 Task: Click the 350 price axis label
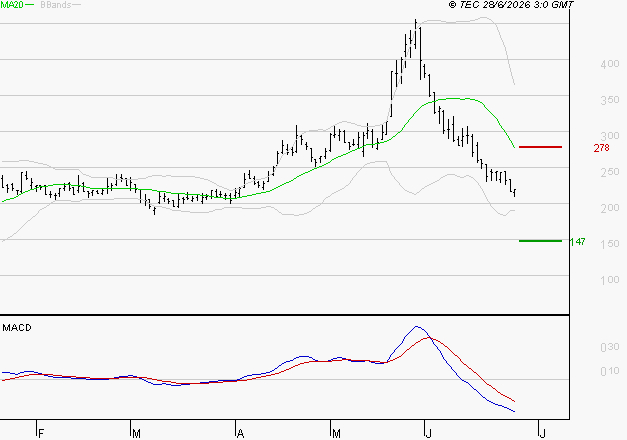[610, 100]
